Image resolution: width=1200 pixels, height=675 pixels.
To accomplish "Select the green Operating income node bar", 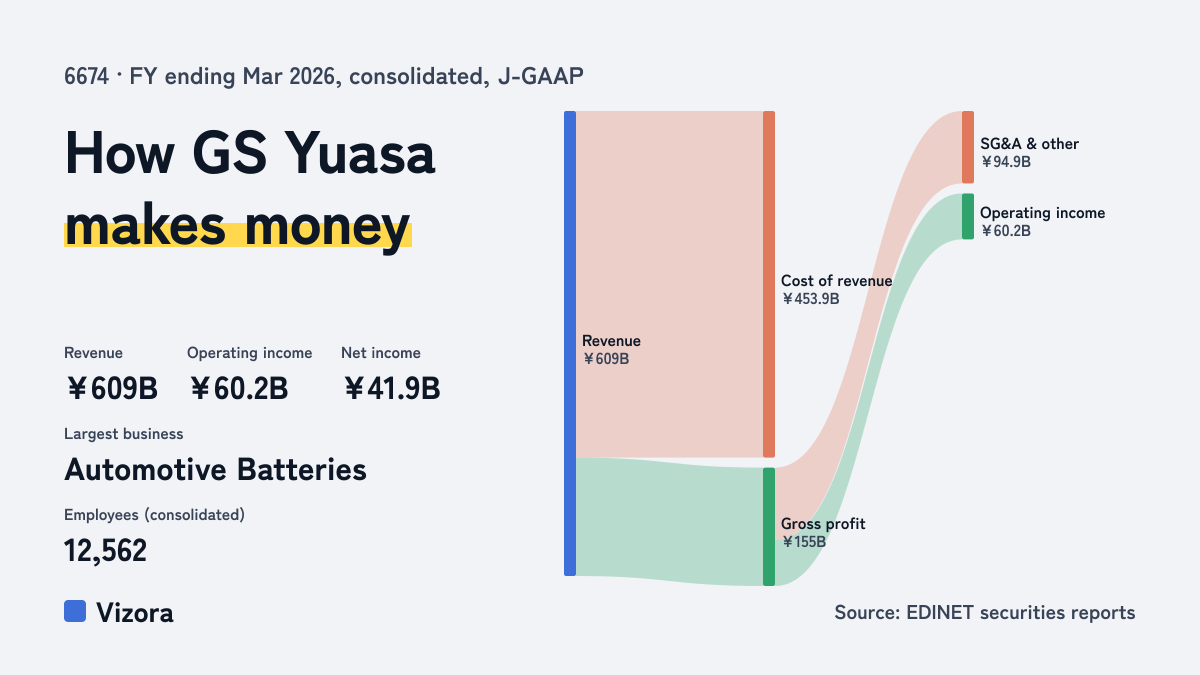I will click(x=968, y=216).
